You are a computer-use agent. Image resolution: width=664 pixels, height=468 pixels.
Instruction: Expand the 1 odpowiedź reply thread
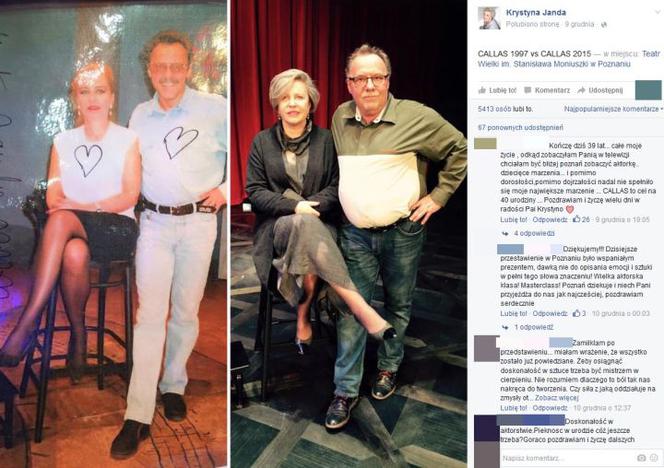[x=534, y=327]
